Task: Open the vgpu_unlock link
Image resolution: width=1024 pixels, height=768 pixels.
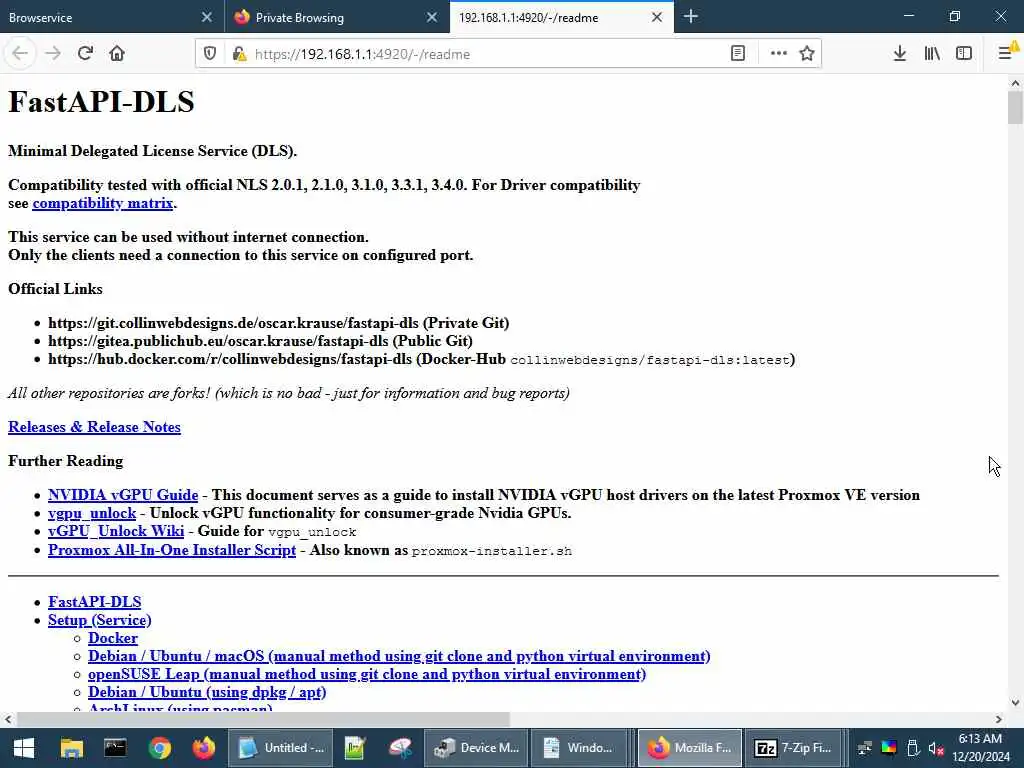Action: pyautogui.click(x=92, y=513)
